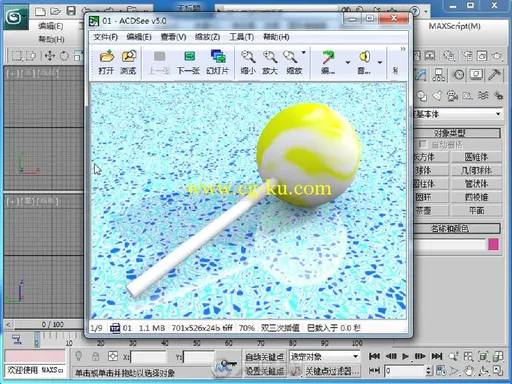The height and width of the screenshot is (384, 512).
Task: Select the Move tool in 3ds Max
Action: pos(50,55)
